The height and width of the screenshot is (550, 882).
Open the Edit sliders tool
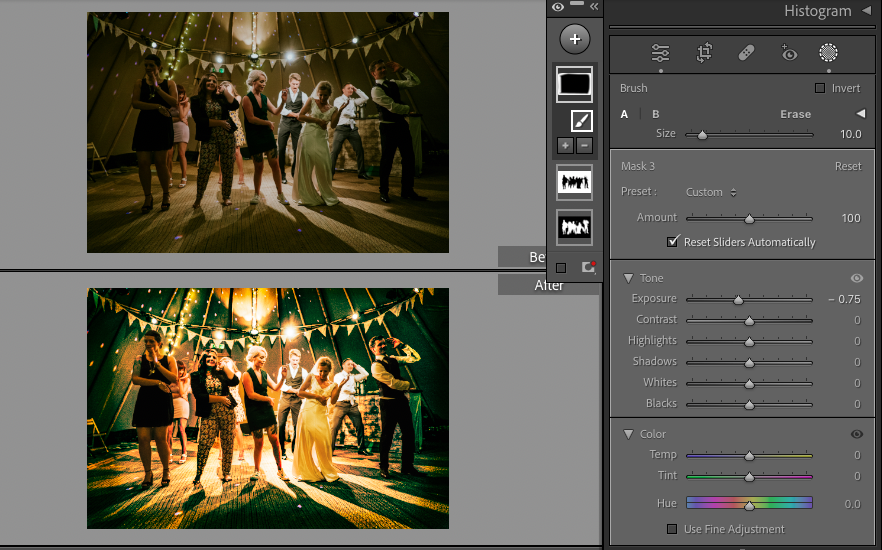[660, 53]
